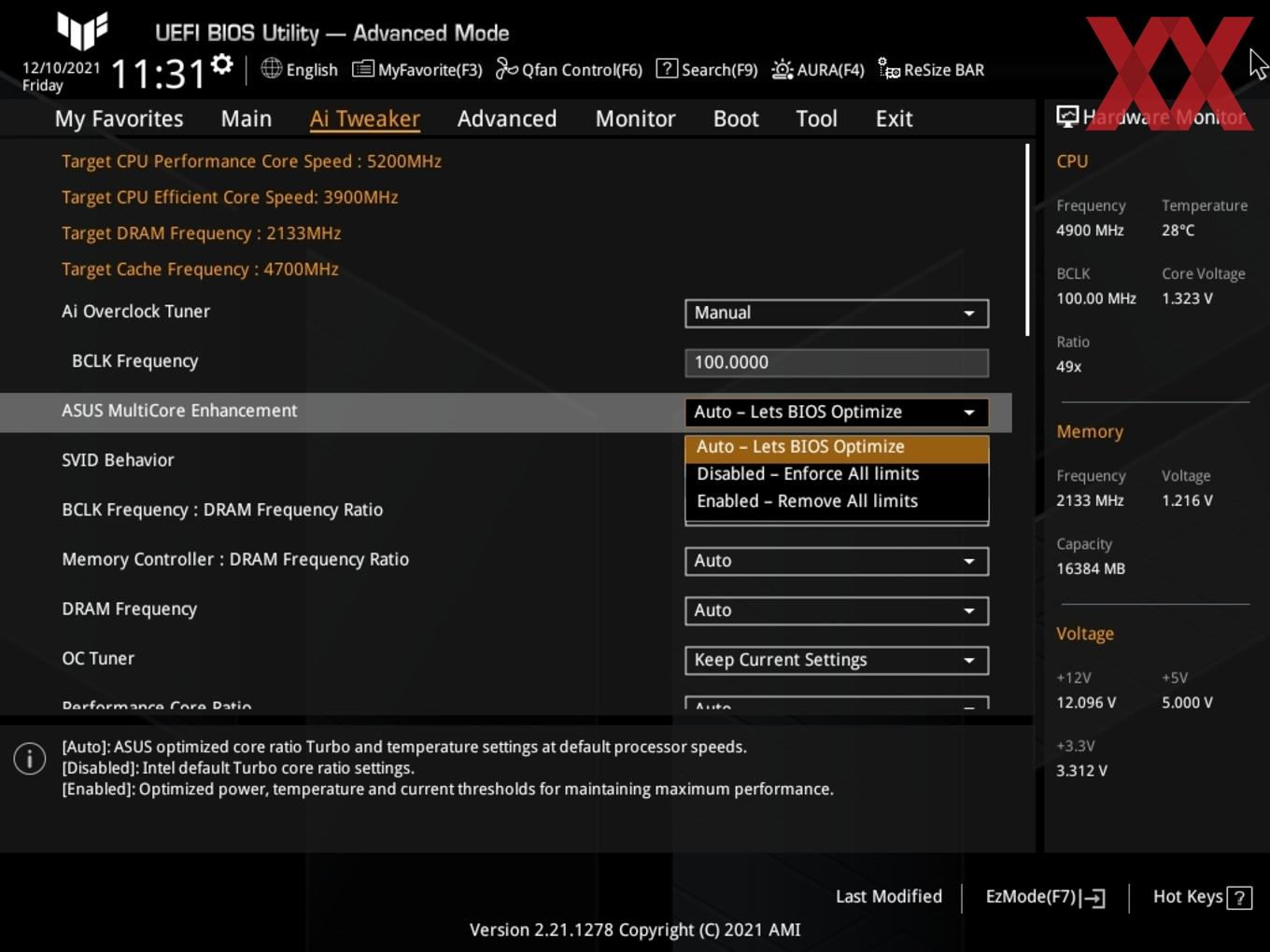
Task: Open the Boot tab
Action: click(x=736, y=119)
